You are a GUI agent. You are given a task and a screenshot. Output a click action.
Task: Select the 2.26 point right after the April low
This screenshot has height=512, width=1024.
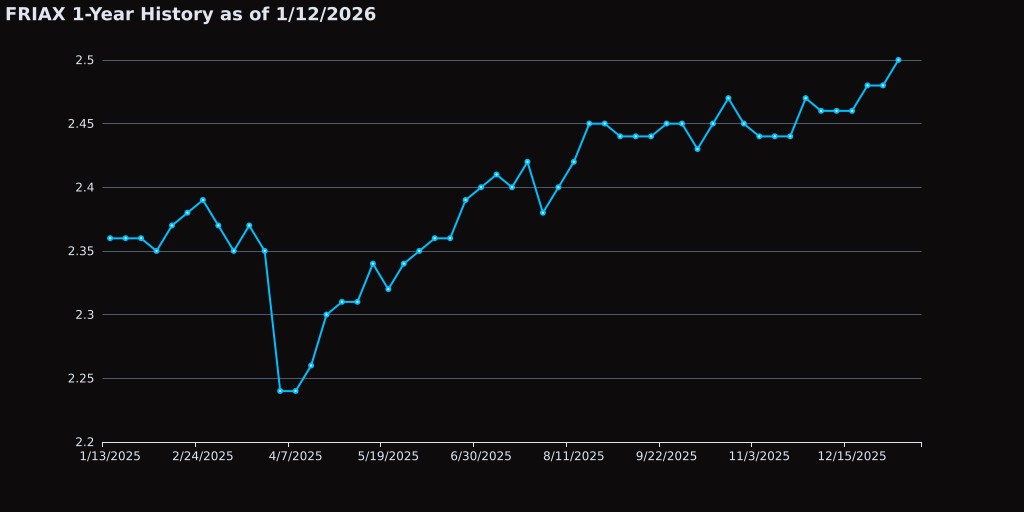311,365
